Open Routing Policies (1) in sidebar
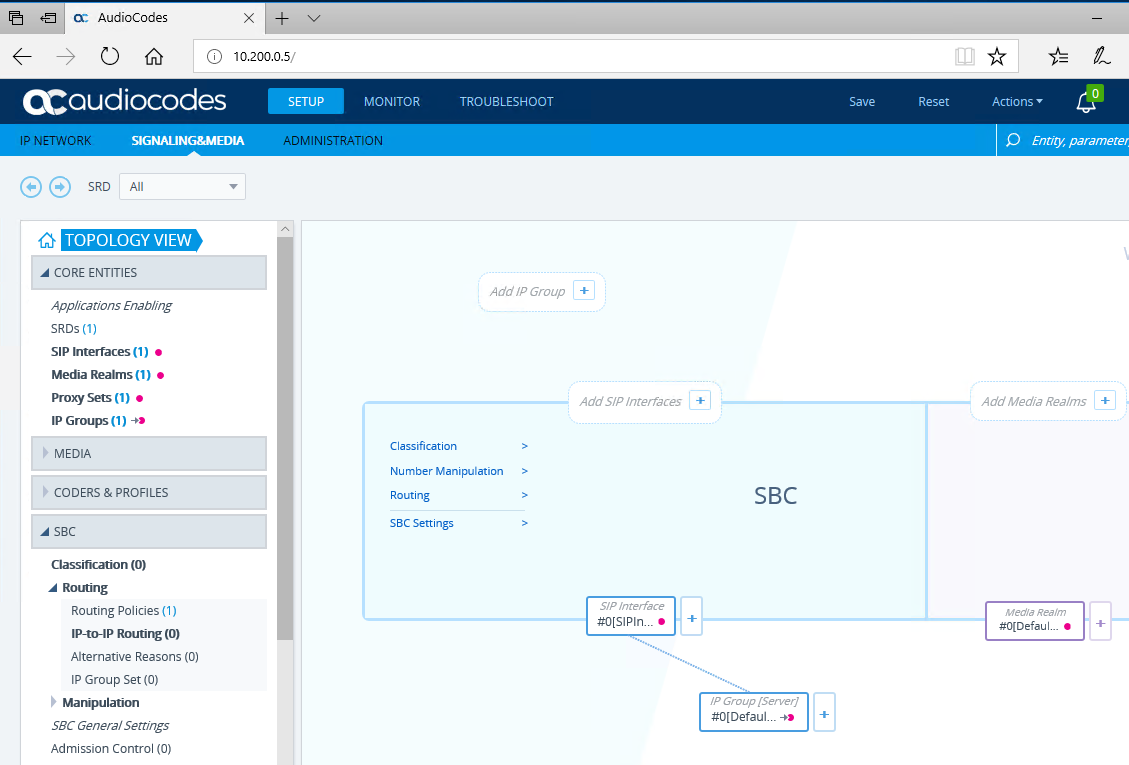Viewport: 1129px width, 765px height. pyautogui.click(x=123, y=611)
